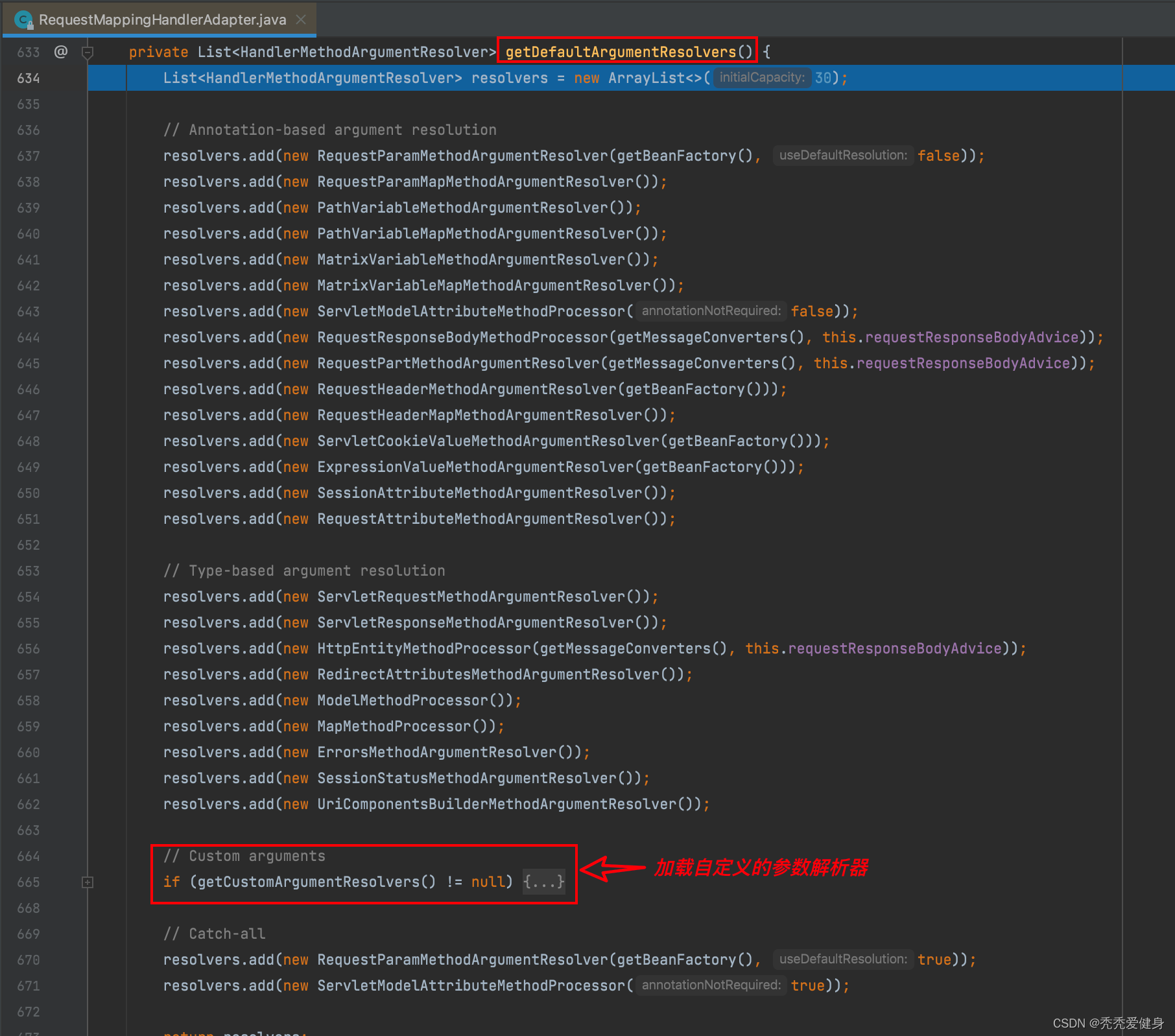This screenshot has width=1175, height=1036.
Task: Click the Annotation-based argument resolution comment
Action: (x=329, y=130)
